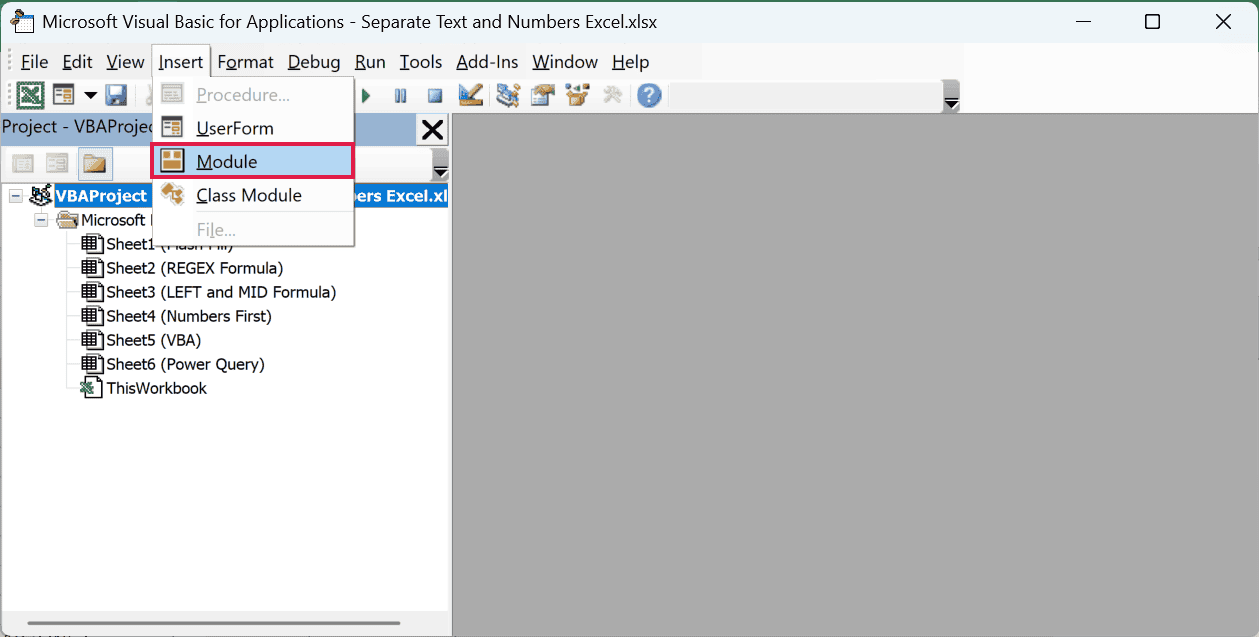This screenshot has width=1259, height=637.
Task: Open the Add-Ins menu
Action: click(x=489, y=62)
